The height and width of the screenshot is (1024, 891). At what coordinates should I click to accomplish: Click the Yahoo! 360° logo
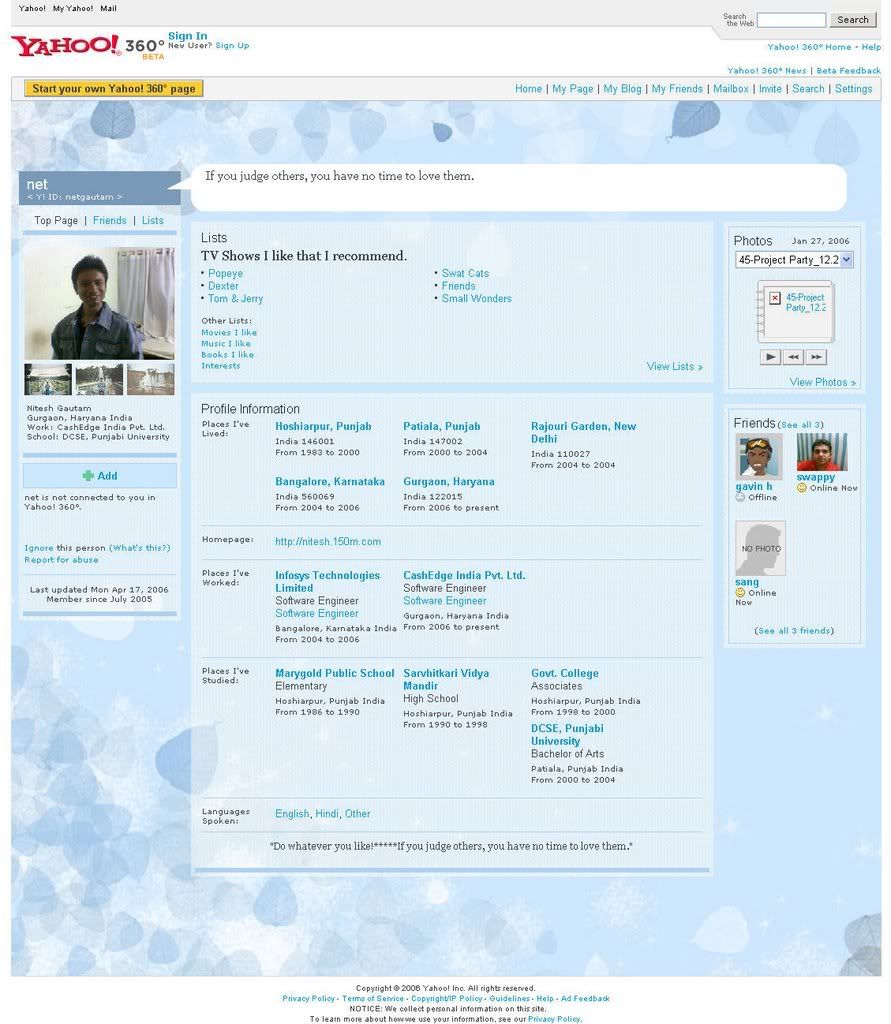[x=87, y=46]
